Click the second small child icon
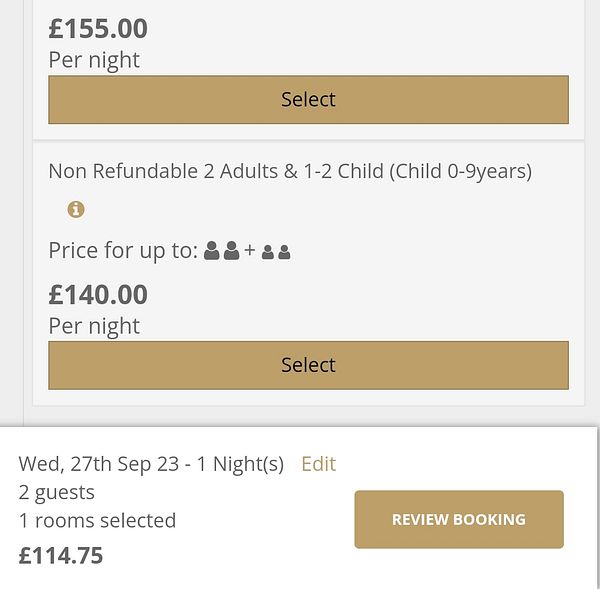The image size is (600, 589). tap(284, 253)
